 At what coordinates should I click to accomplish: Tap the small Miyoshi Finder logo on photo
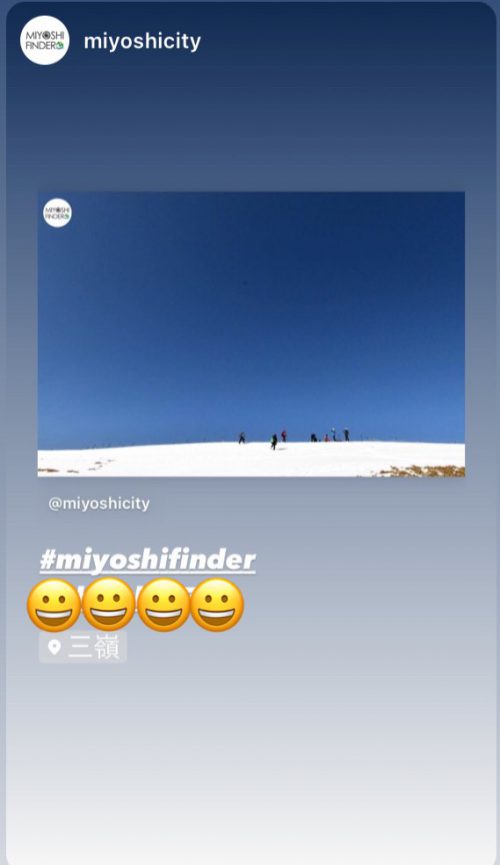coord(57,213)
